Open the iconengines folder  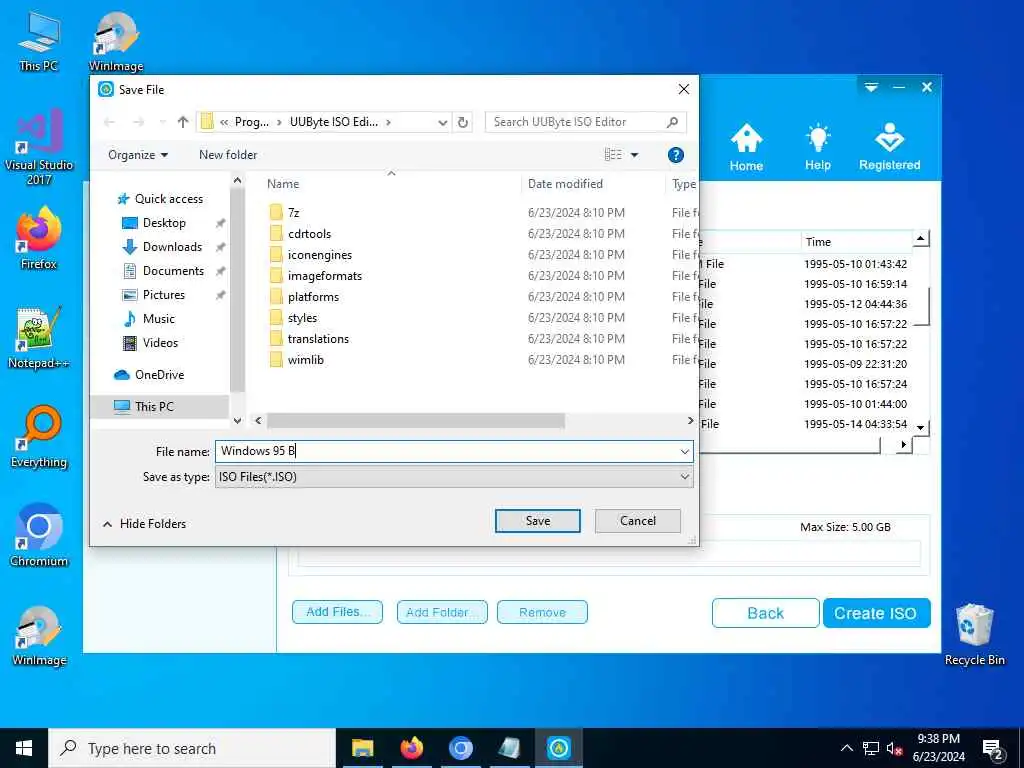pyautogui.click(x=320, y=254)
